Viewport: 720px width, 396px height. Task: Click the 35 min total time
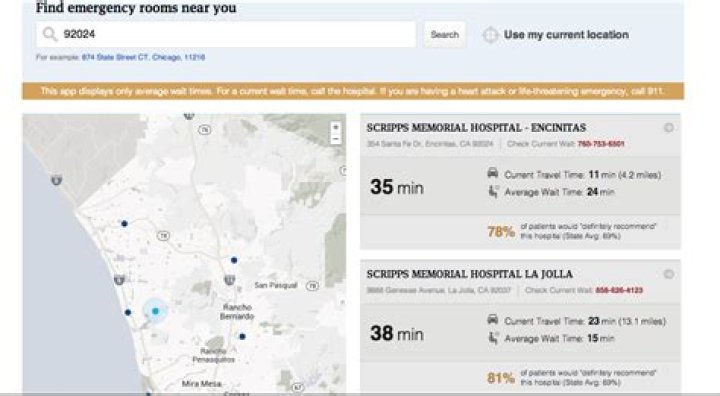[x=397, y=187]
